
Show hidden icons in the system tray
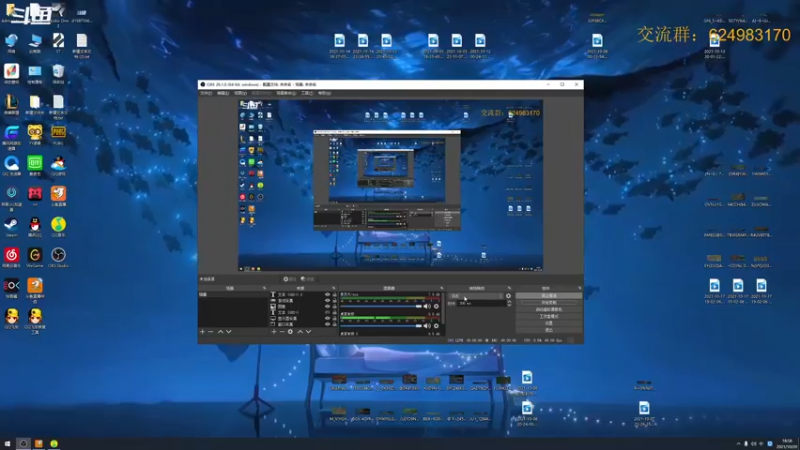click(738, 443)
